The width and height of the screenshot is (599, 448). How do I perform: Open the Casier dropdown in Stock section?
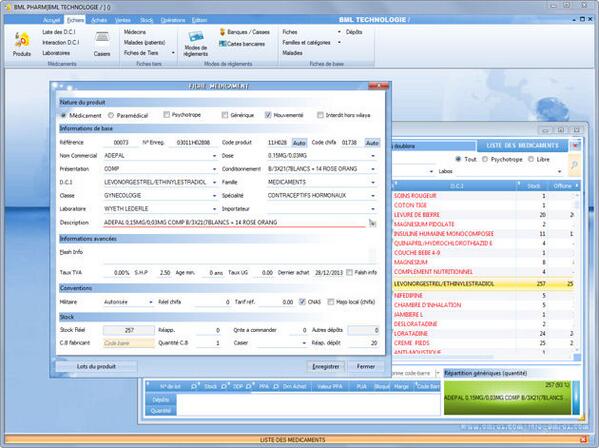(304, 343)
